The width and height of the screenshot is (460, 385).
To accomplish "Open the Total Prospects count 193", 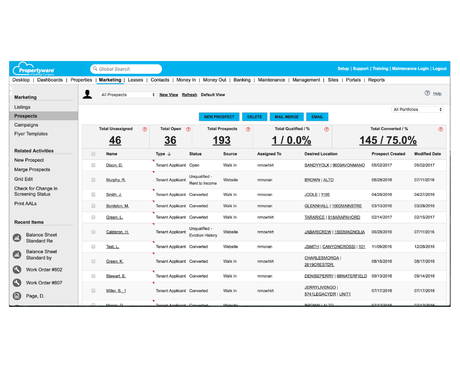I will [222, 140].
